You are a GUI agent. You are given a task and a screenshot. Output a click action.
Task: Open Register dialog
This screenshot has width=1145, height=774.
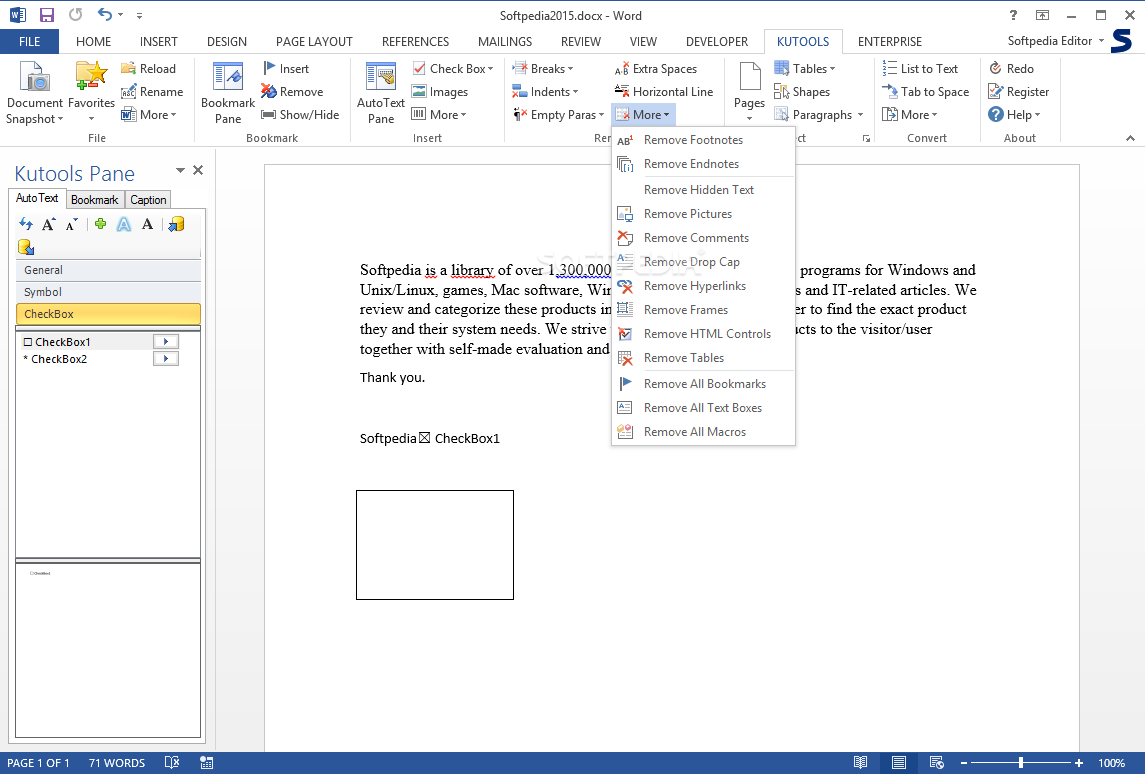click(1018, 92)
